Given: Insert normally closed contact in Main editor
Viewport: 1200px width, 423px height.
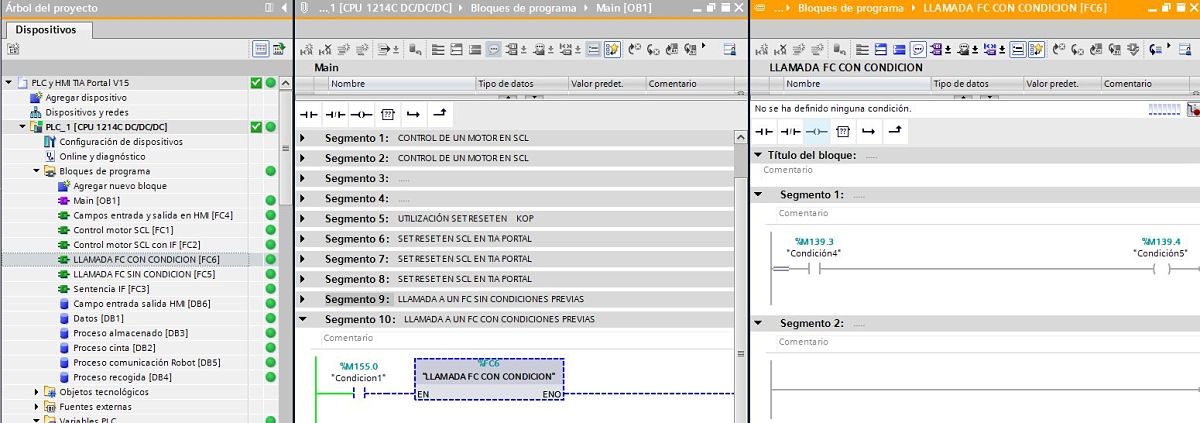Looking at the screenshot, I should pyautogui.click(x=335, y=114).
